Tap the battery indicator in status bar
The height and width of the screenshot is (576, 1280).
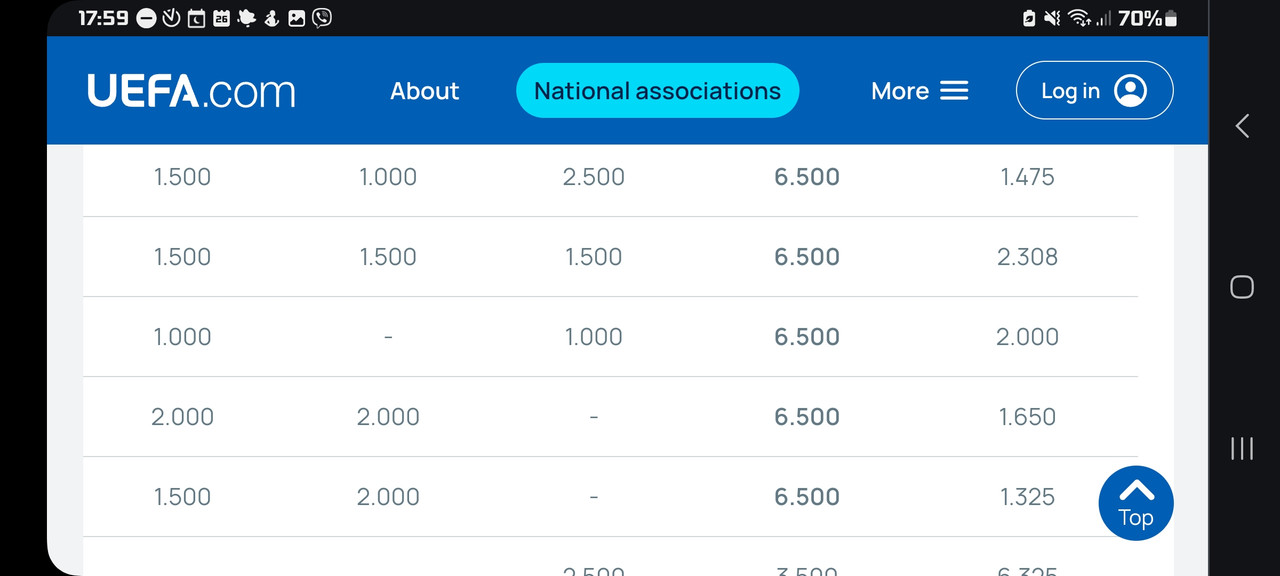tap(1170, 18)
